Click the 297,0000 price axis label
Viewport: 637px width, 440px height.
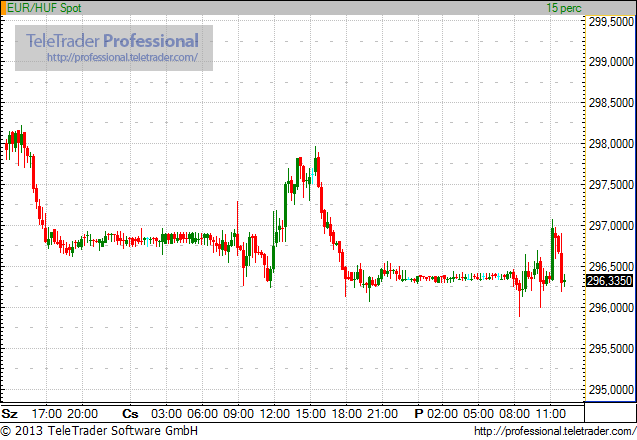[x=611, y=226]
